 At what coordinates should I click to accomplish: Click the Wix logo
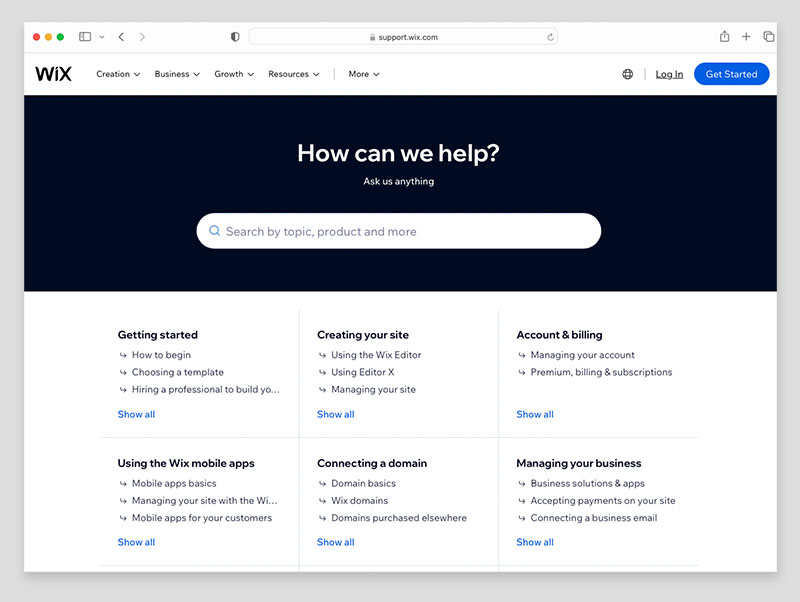click(x=53, y=74)
